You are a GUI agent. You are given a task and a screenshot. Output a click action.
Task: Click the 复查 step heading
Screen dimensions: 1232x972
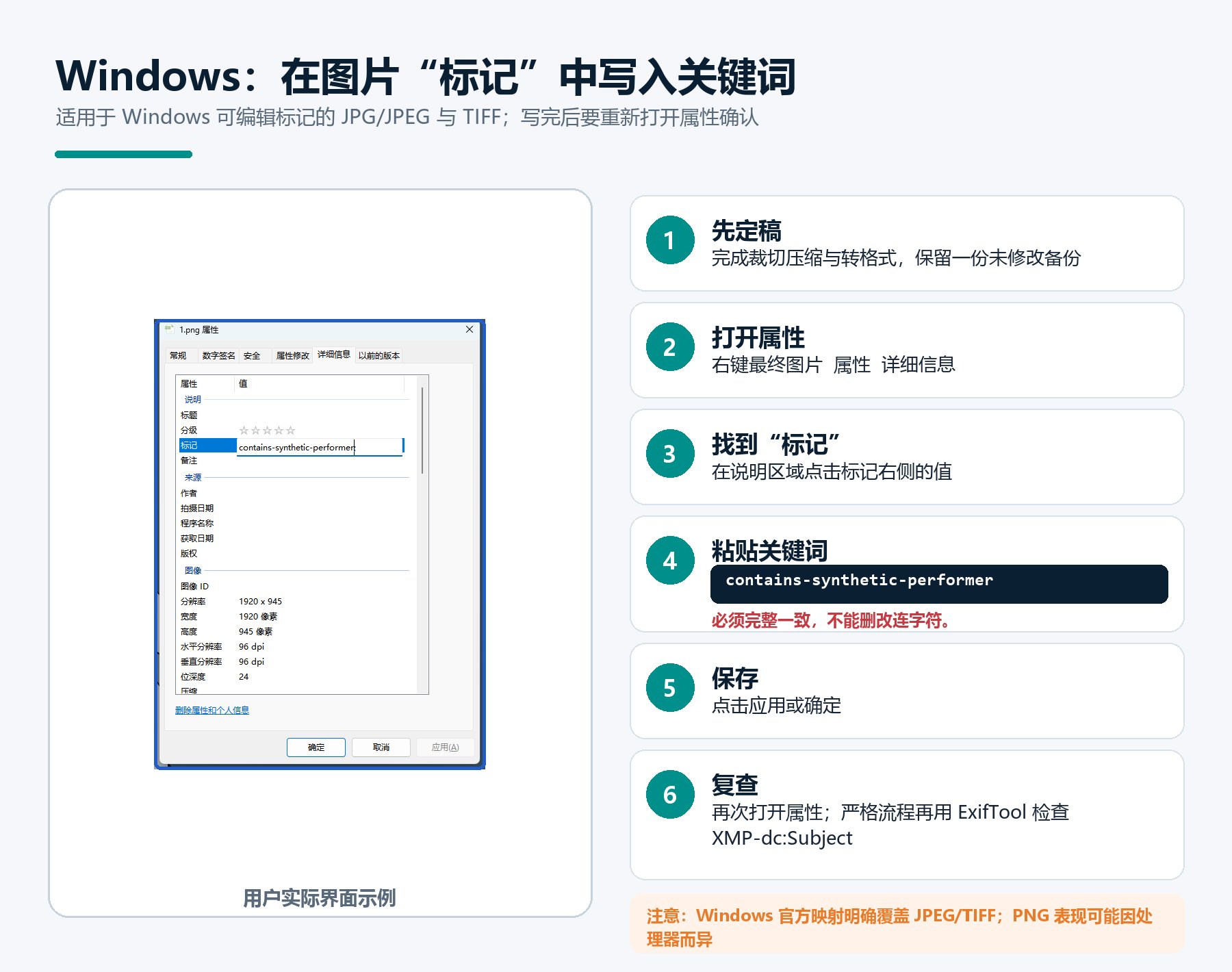coord(735,786)
